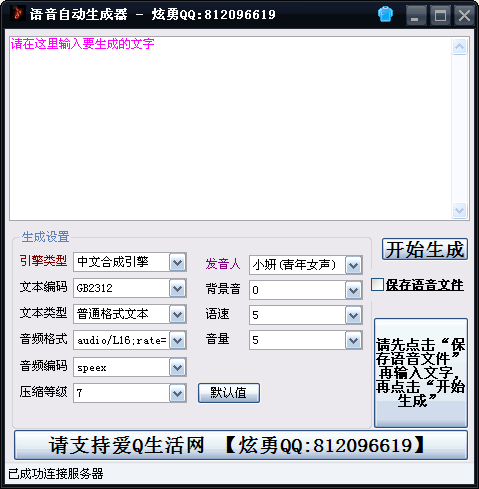Click the 压缩等级 label
This screenshot has width=479, height=489.
point(43,392)
